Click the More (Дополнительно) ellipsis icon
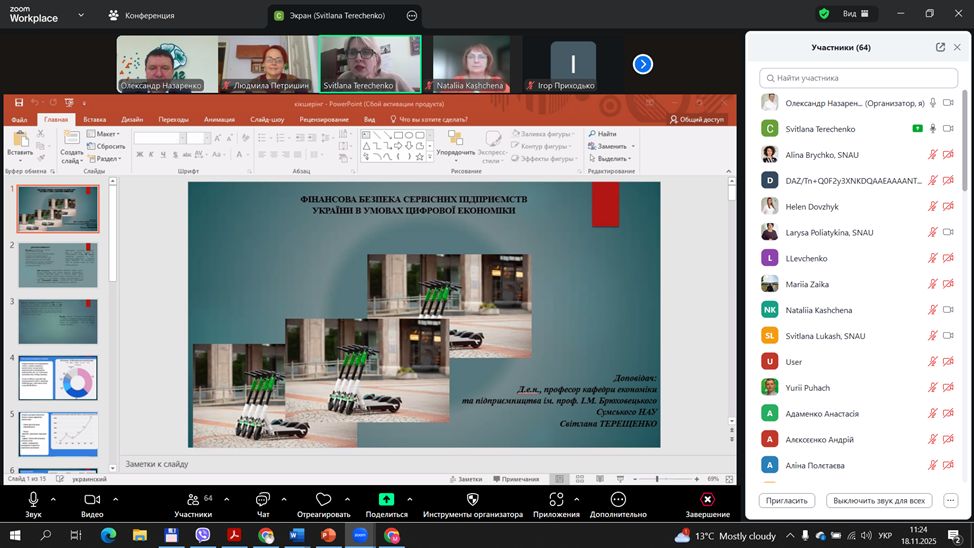Screen dimensions: 974x548 click(x=618, y=499)
